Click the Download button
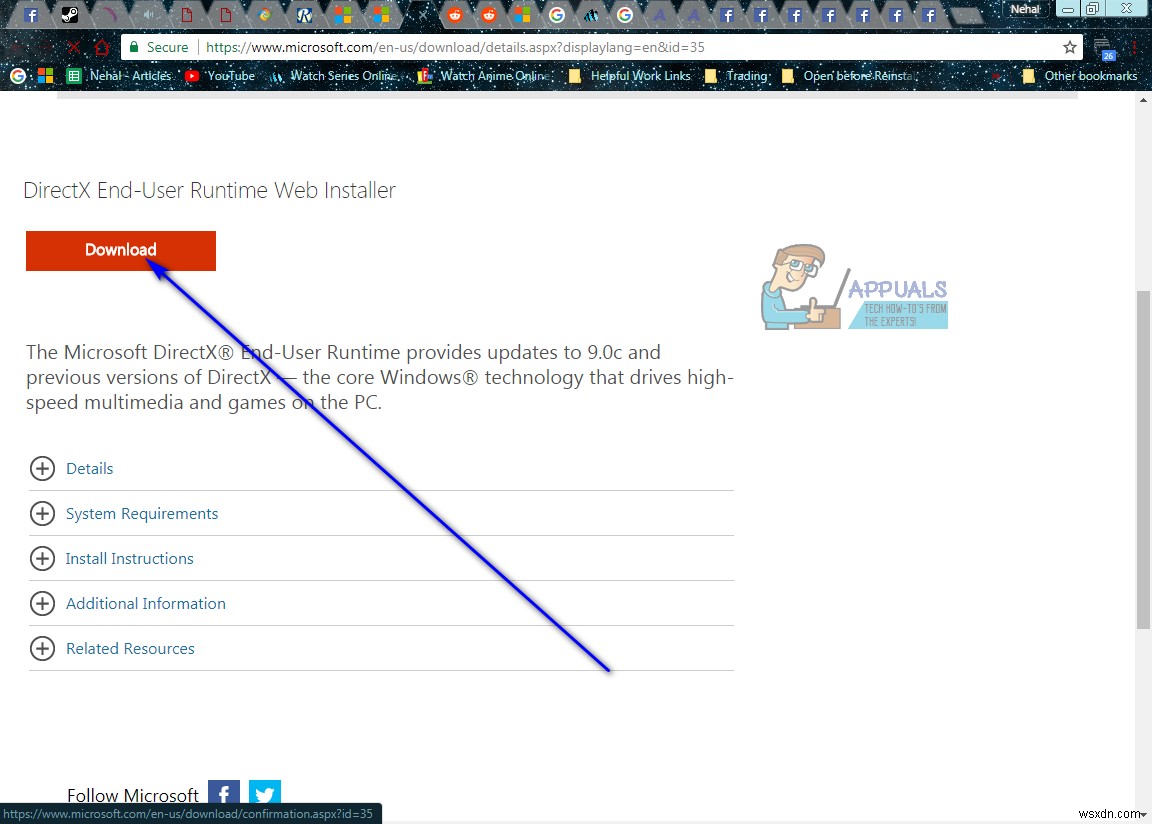Viewport: 1152px width, 824px height. (120, 250)
